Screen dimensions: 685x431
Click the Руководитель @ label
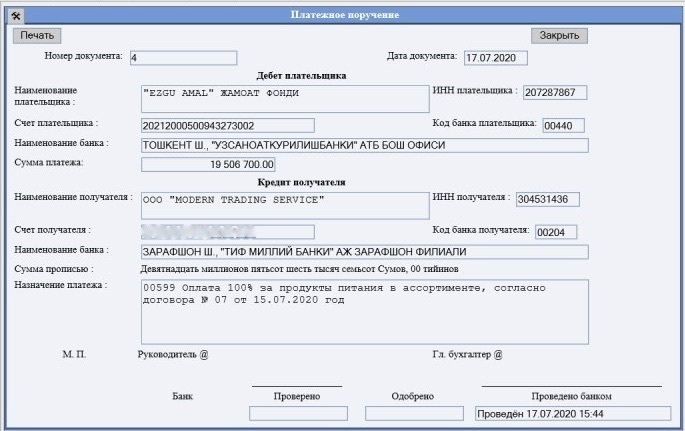(173, 355)
